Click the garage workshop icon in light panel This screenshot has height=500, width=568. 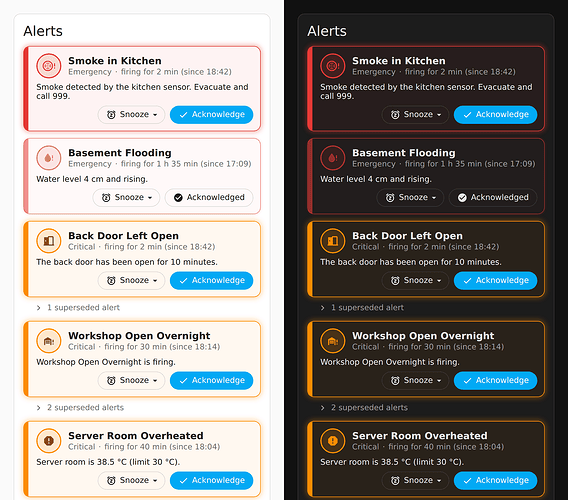(x=49, y=341)
